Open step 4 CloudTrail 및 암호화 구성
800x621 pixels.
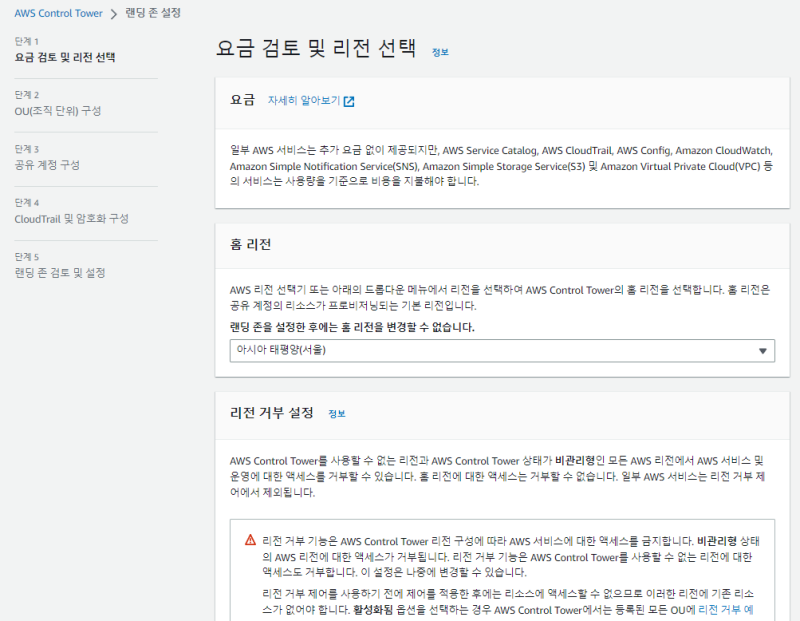(x=71, y=219)
